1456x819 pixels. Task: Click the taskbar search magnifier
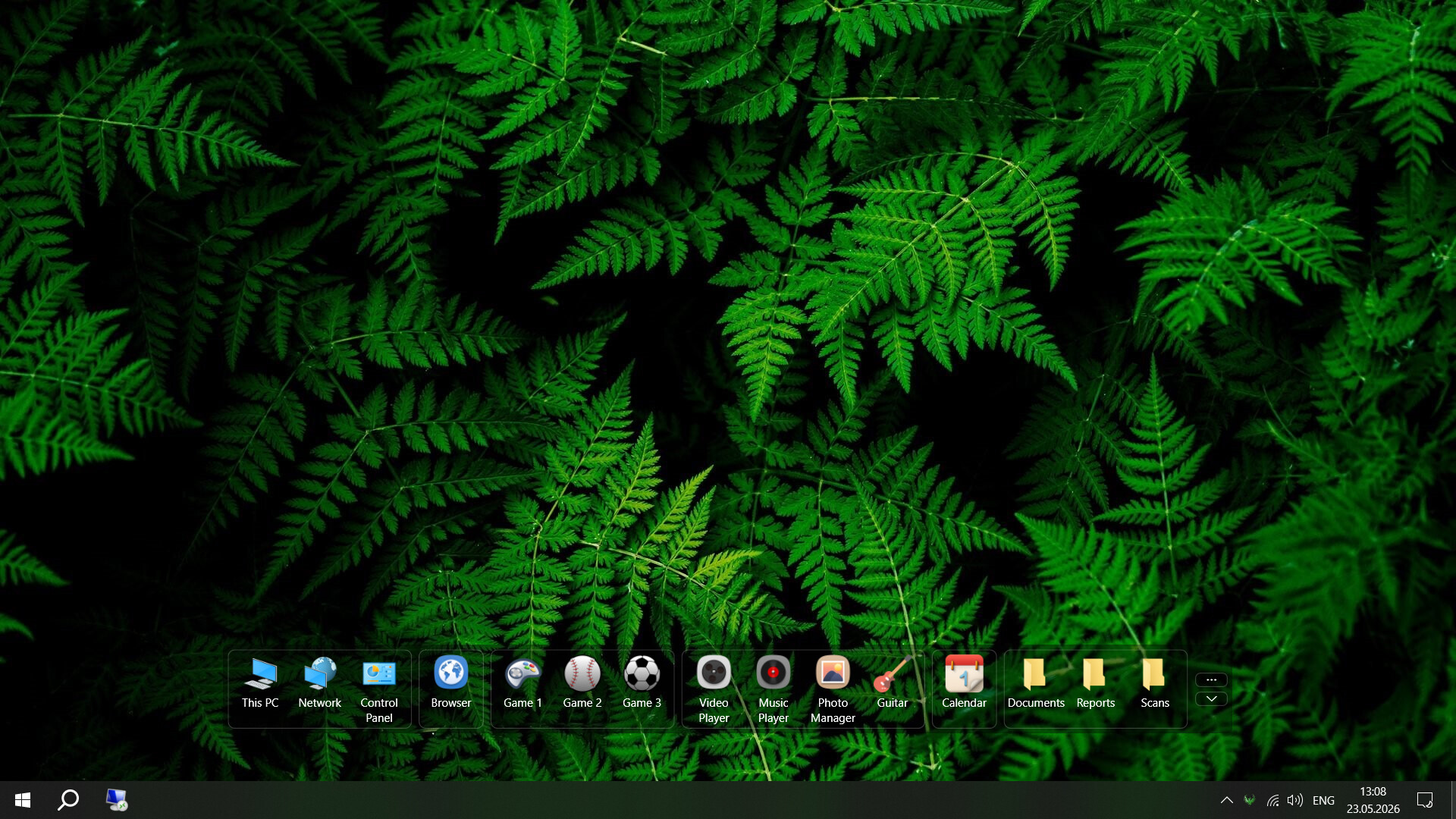click(x=68, y=800)
